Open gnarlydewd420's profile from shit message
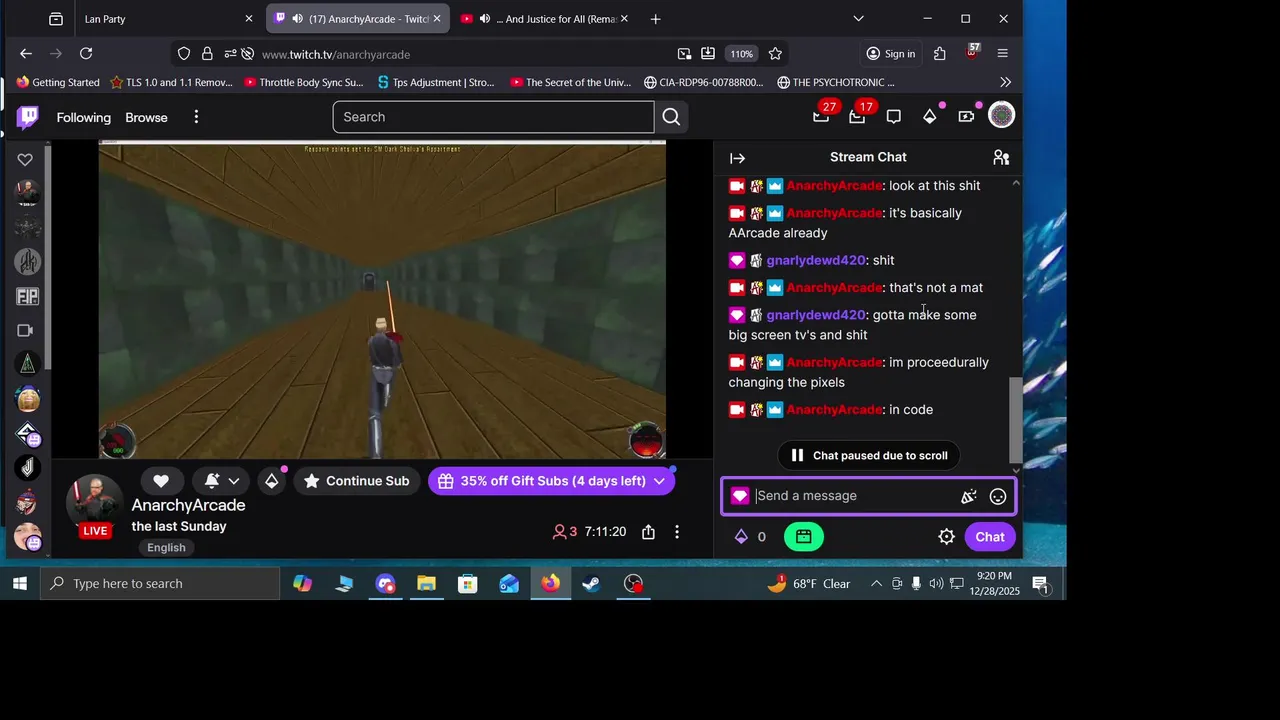The image size is (1280, 720). coord(815,260)
